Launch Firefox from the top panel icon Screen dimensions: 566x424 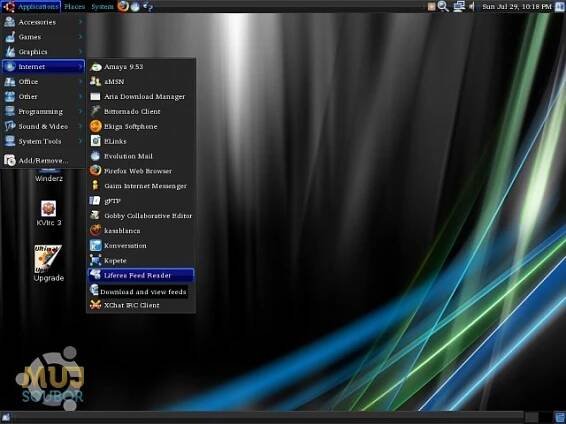pyautogui.click(x=123, y=6)
